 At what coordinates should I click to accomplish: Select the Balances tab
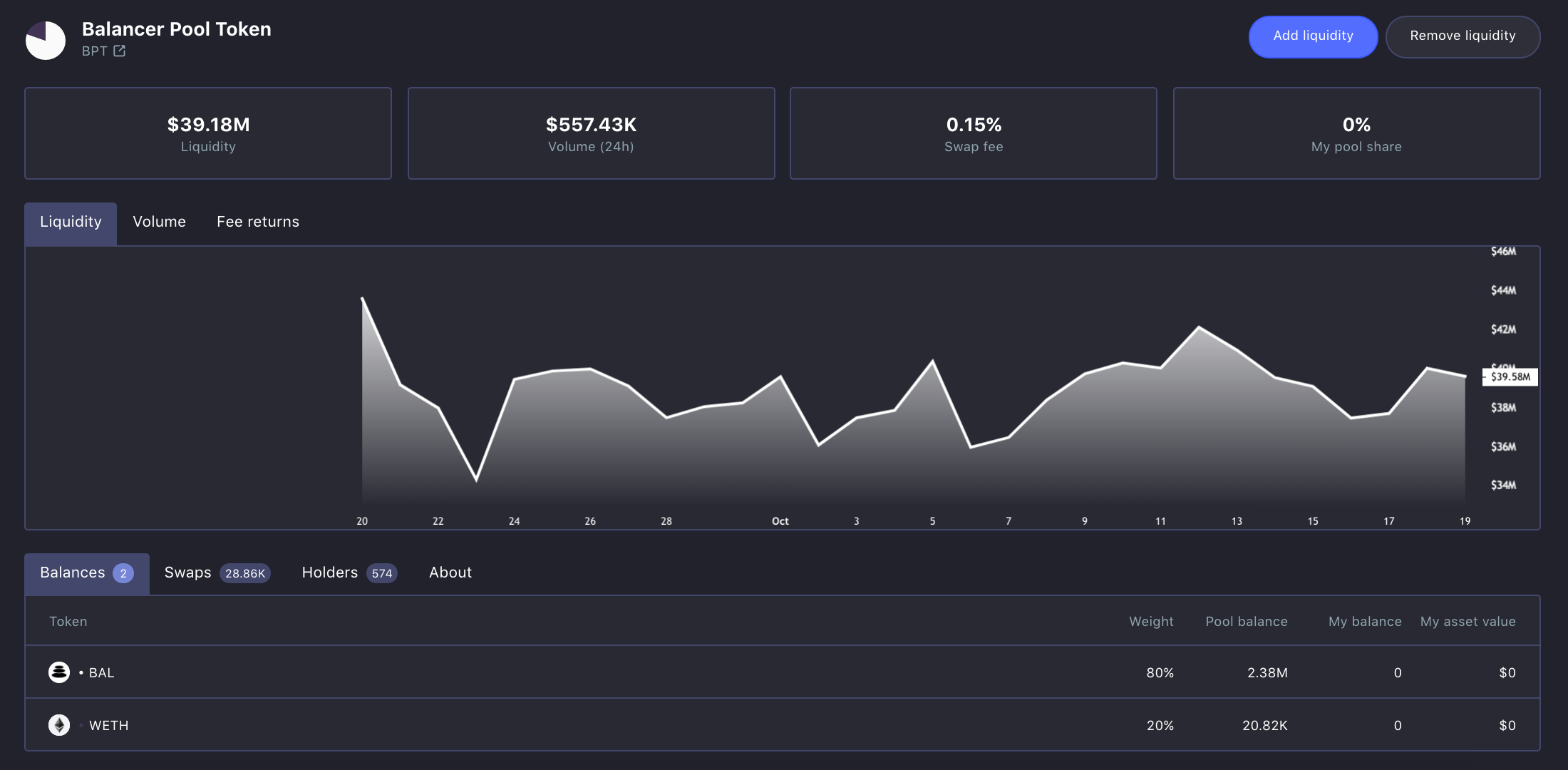87,574
